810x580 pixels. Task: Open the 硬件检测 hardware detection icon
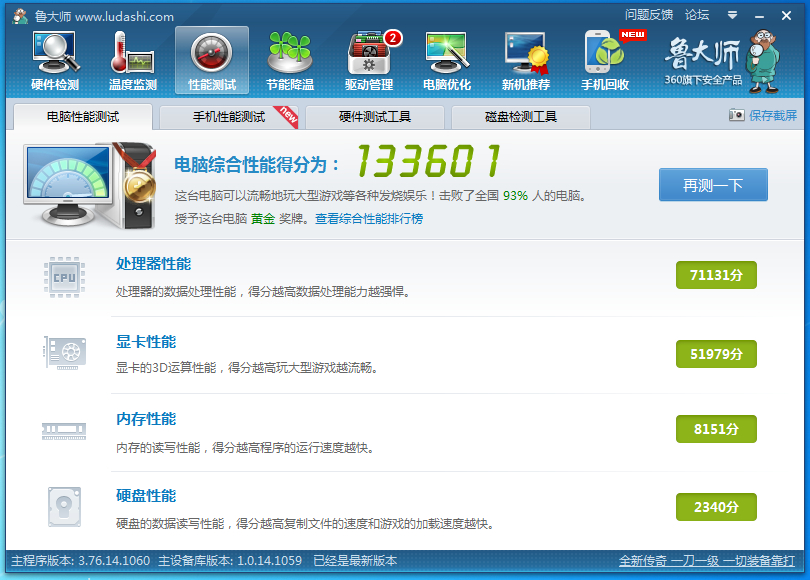55,52
